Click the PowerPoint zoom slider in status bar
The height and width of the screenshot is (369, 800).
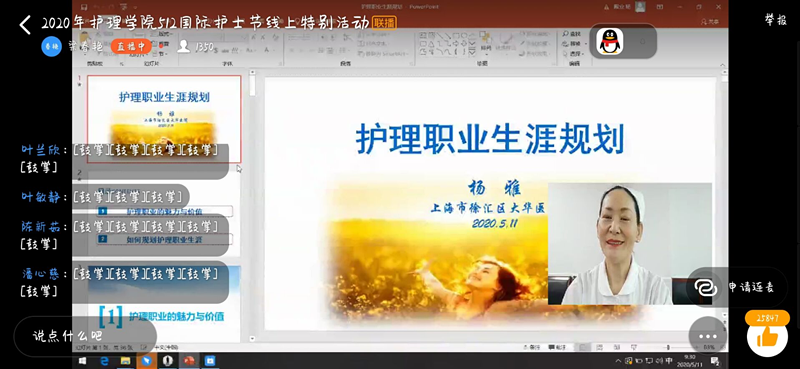tap(668, 347)
